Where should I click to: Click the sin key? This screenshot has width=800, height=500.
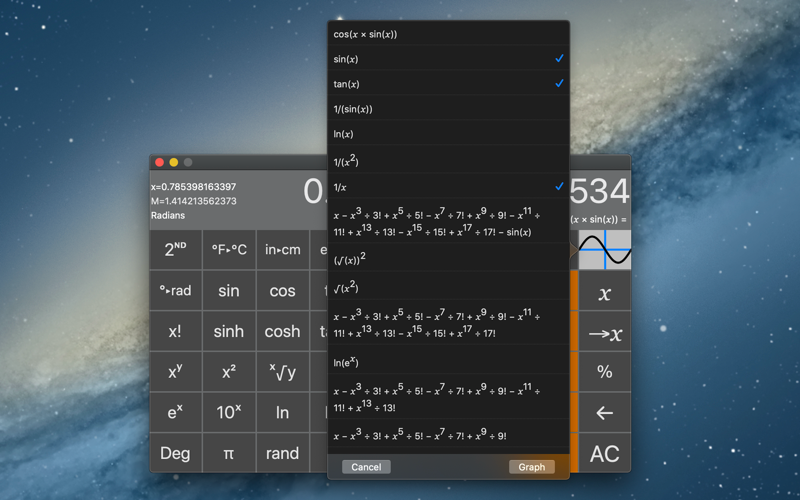[229, 290]
